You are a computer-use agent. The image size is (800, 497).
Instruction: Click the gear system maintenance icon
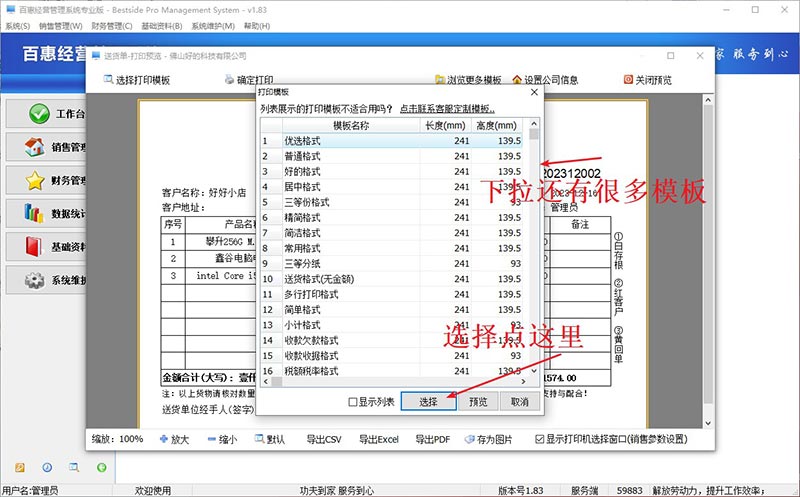click(34, 280)
